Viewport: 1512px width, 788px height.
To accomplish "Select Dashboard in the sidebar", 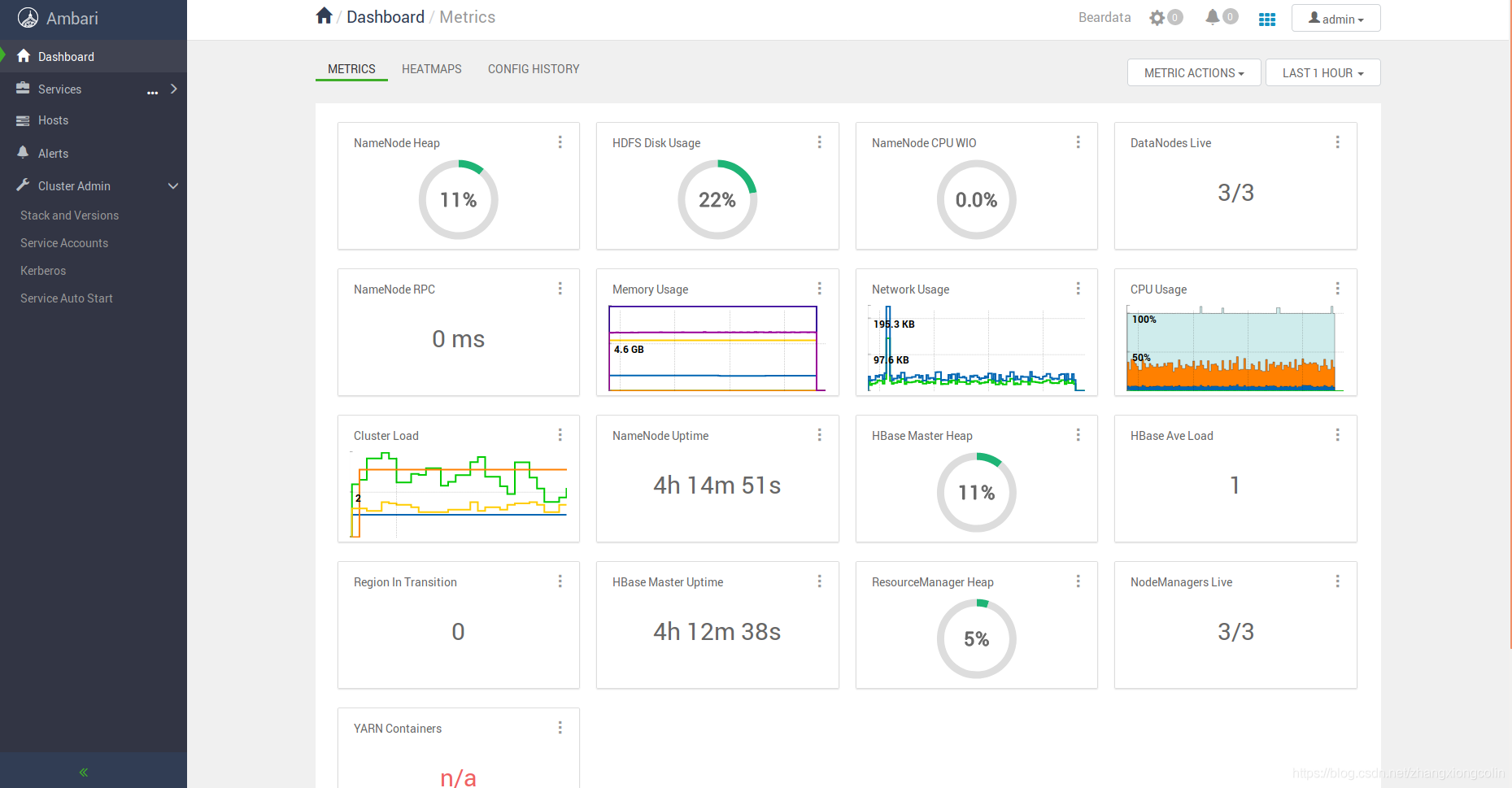I will (x=94, y=56).
